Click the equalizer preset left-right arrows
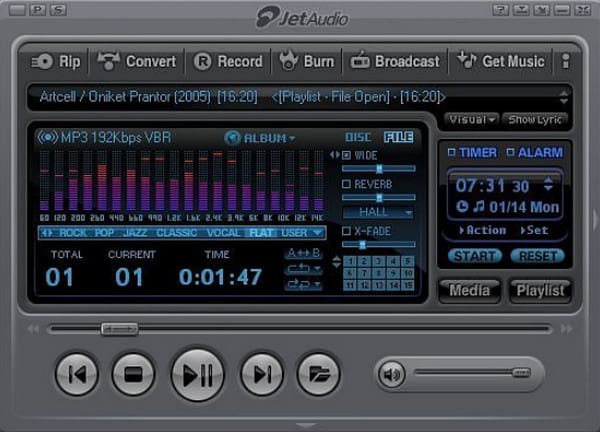 47,233
